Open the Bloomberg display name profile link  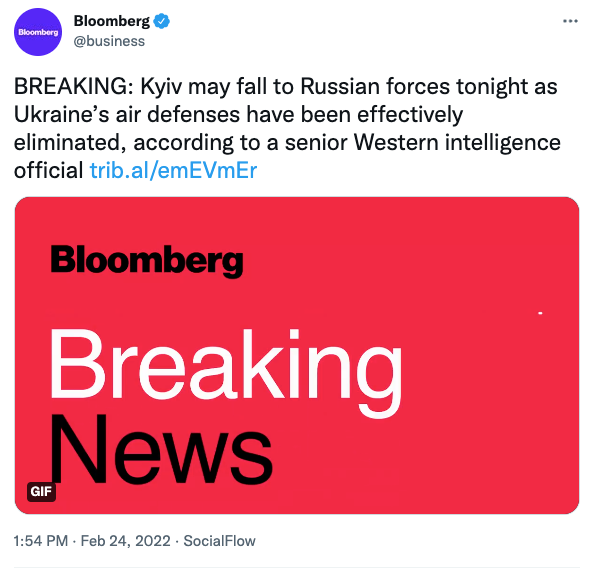point(112,21)
